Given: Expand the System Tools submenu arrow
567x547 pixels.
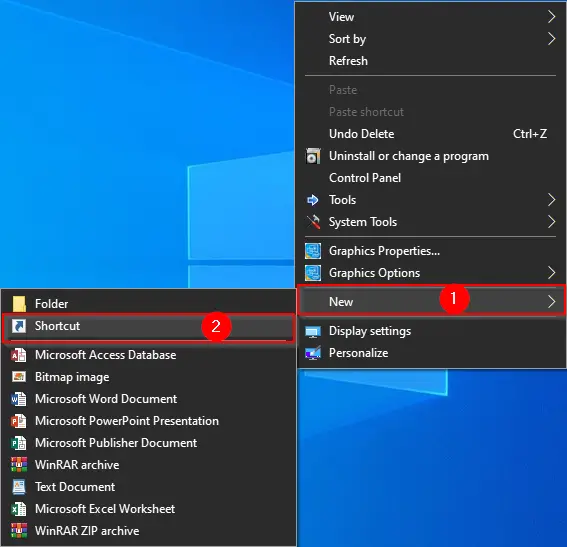Looking at the screenshot, I should (x=551, y=222).
